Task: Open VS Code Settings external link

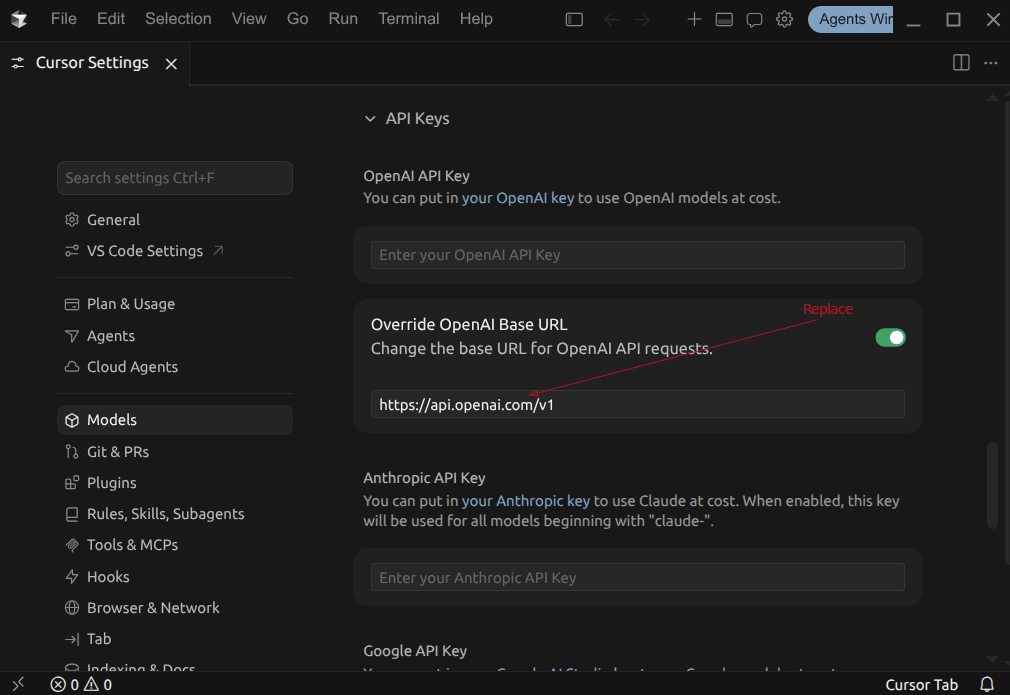Action: [x=175, y=251]
